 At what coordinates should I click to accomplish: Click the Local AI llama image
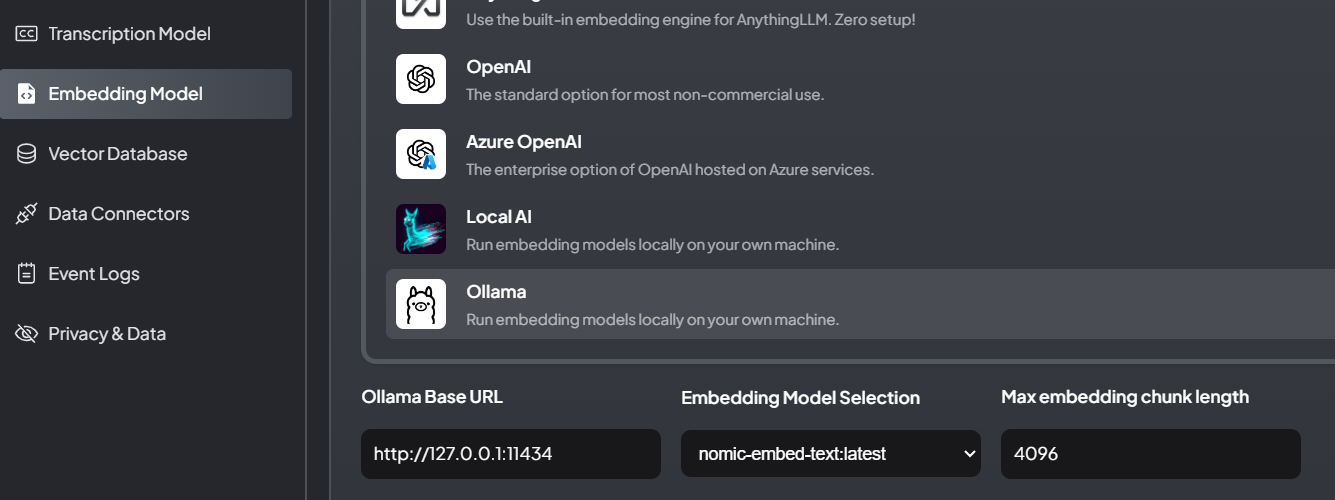421,229
